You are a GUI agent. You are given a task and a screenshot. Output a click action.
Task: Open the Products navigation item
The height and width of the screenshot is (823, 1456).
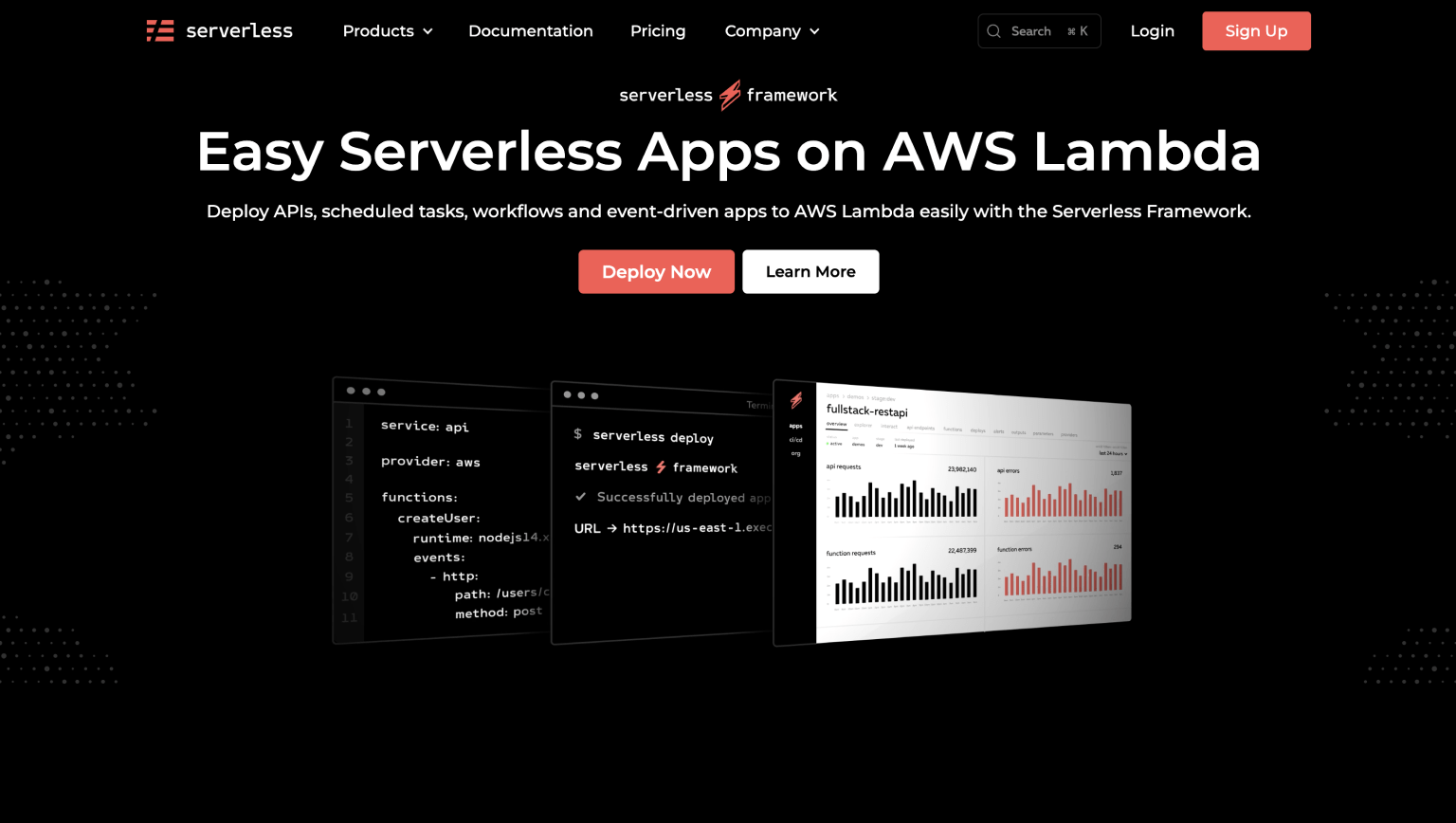388,31
